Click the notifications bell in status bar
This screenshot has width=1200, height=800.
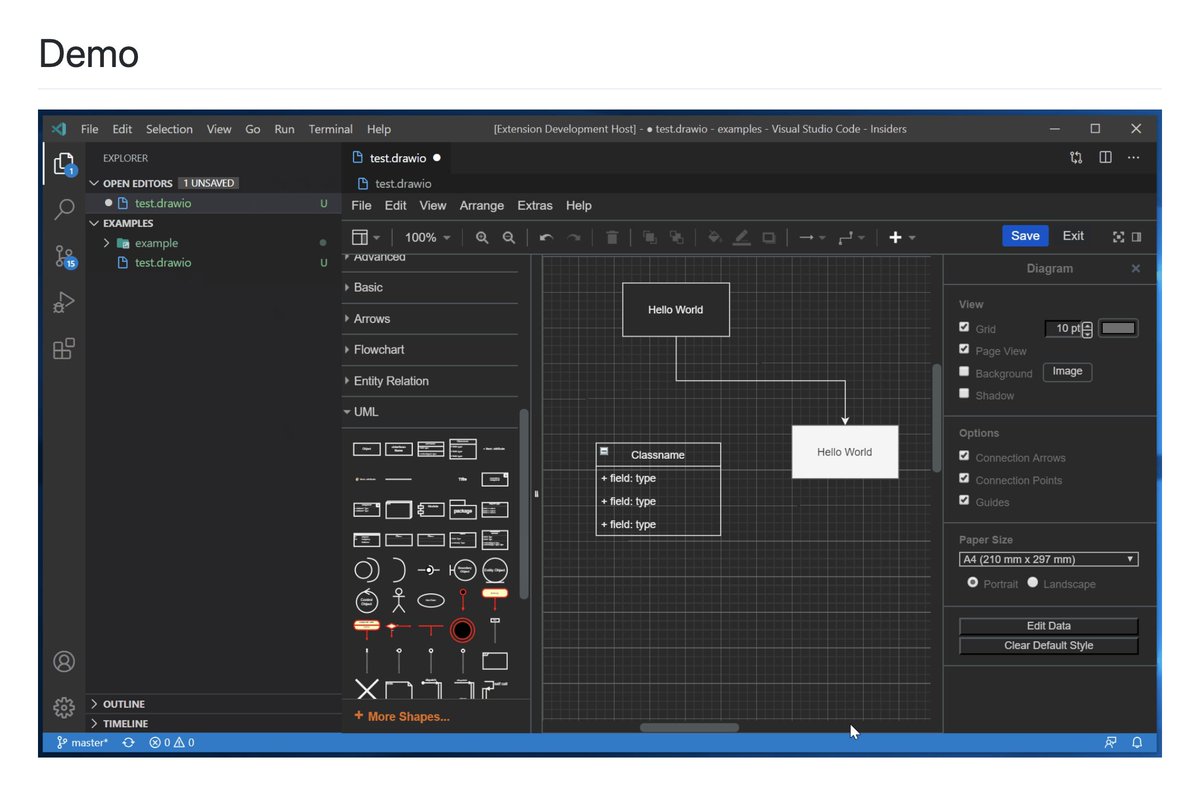point(1137,743)
